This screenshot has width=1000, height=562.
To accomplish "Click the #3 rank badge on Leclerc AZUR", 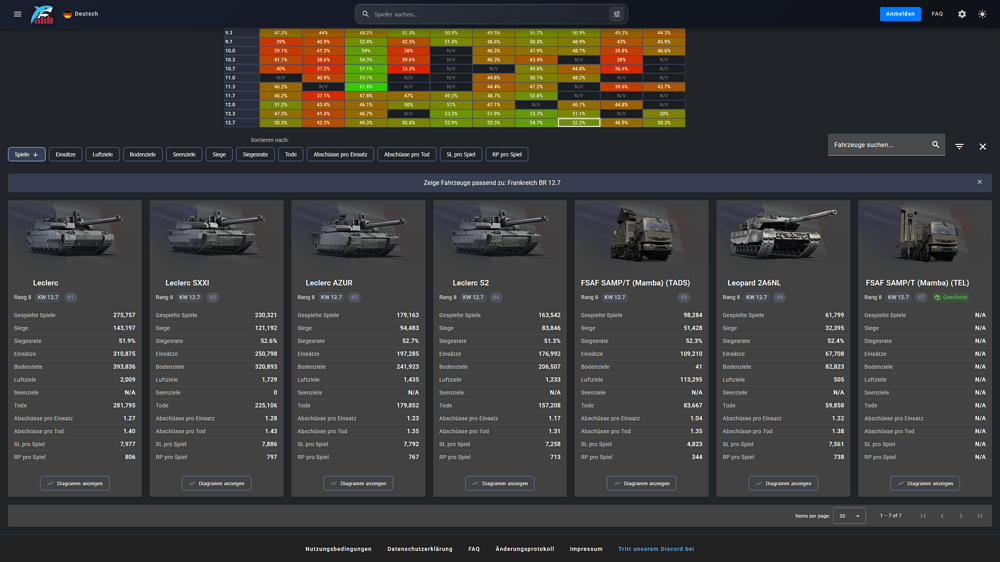I will click(354, 297).
